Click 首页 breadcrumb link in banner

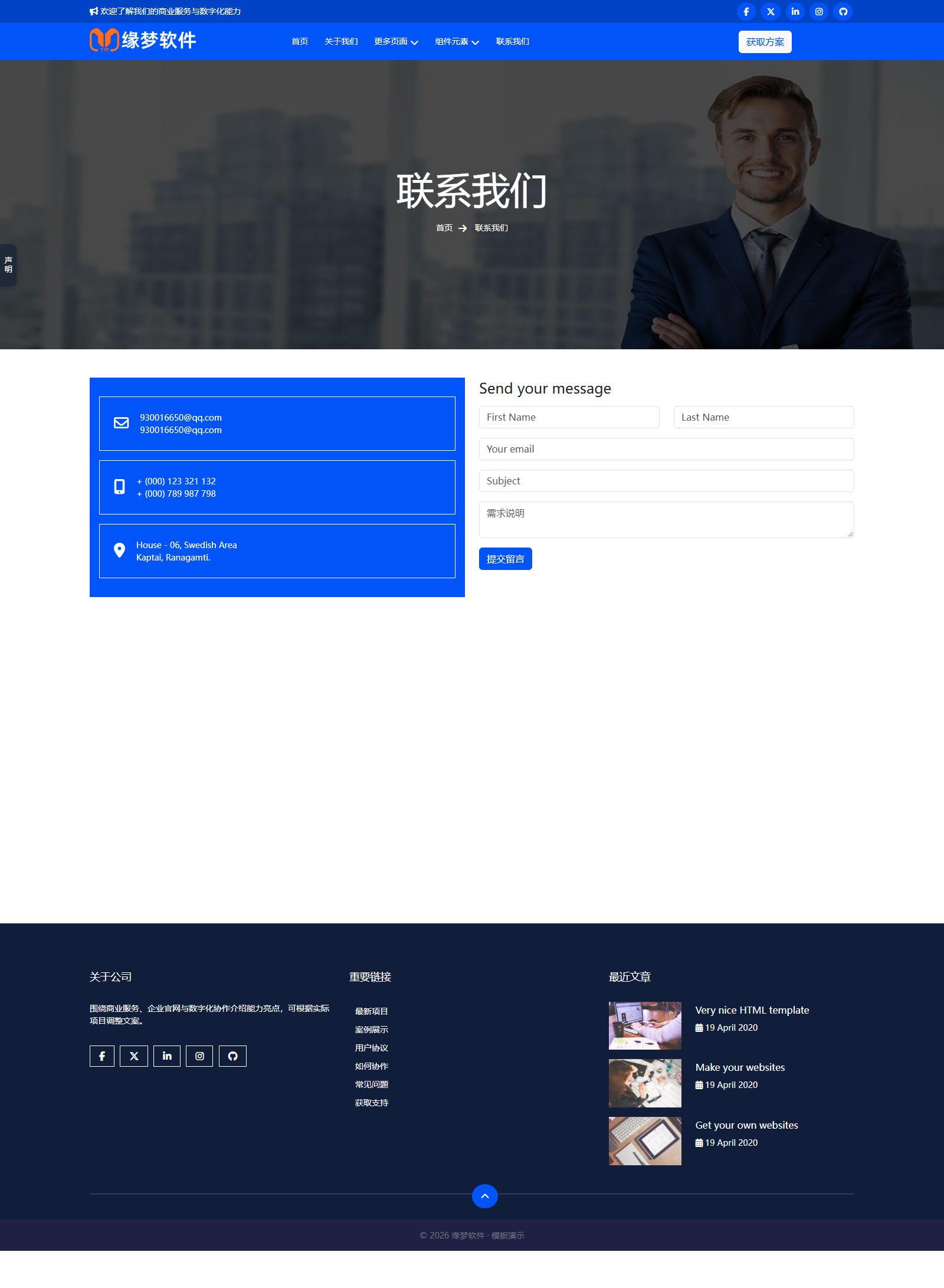click(444, 228)
